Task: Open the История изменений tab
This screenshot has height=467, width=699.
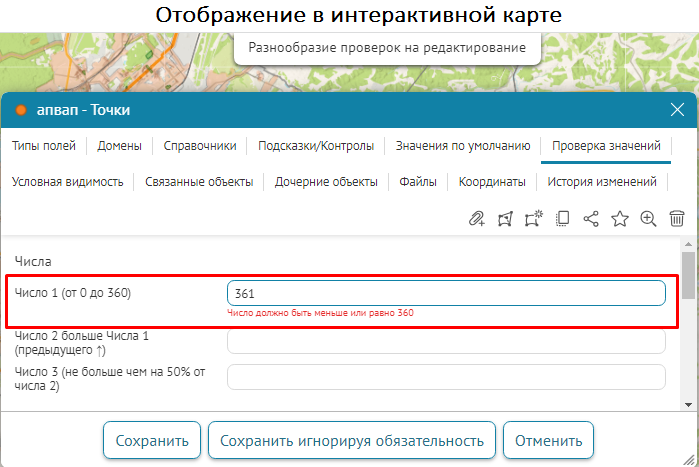Action: pyautogui.click(x=602, y=182)
